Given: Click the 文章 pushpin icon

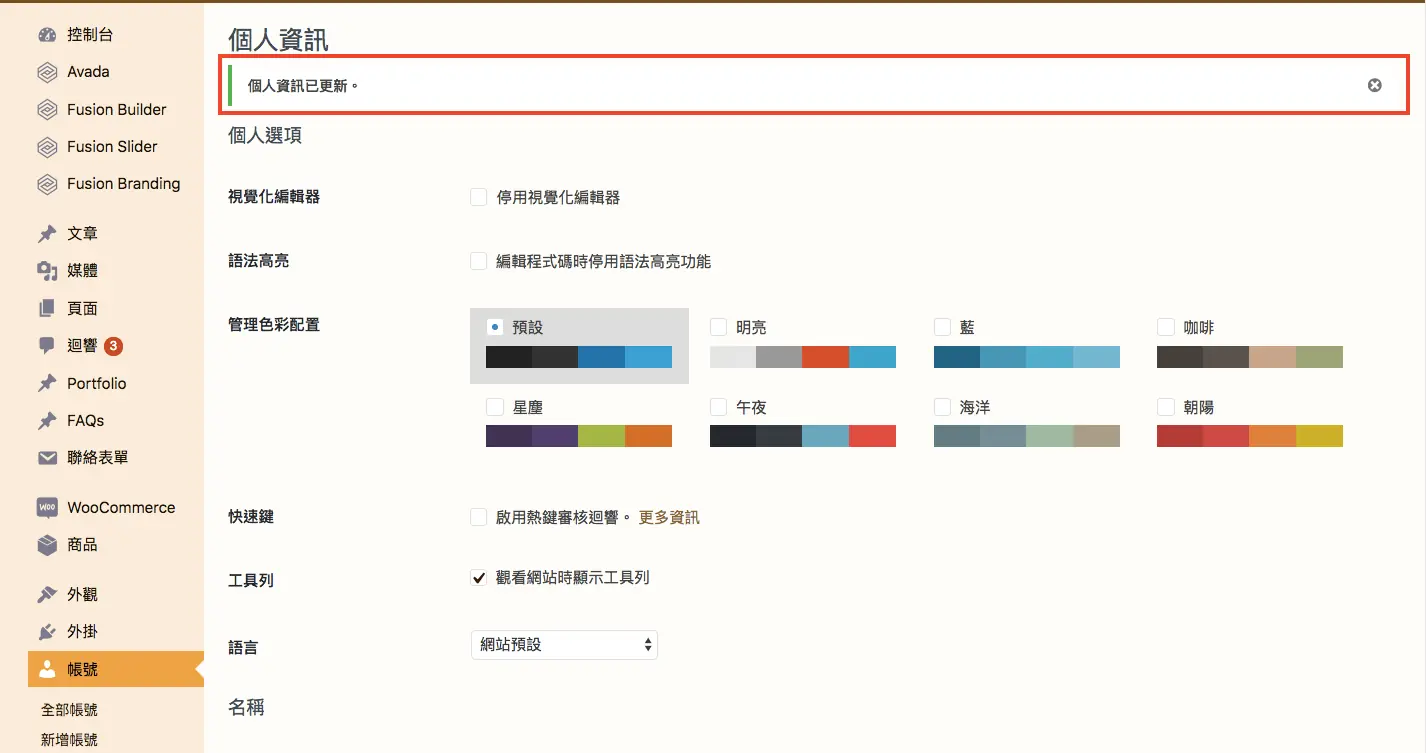Looking at the screenshot, I should (x=47, y=234).
